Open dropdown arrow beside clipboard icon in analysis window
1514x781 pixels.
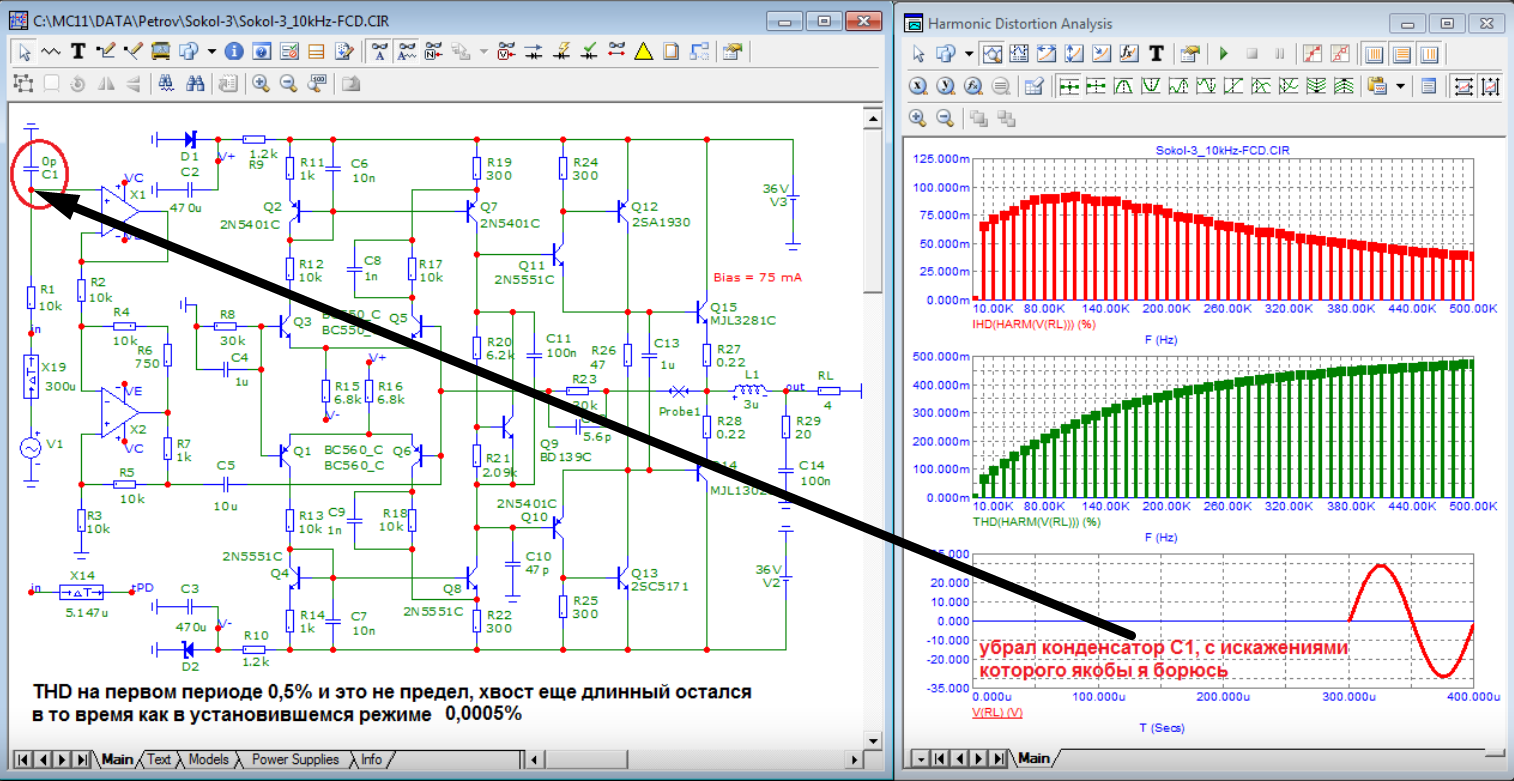pyautogui.click(x=1401, y=86)
